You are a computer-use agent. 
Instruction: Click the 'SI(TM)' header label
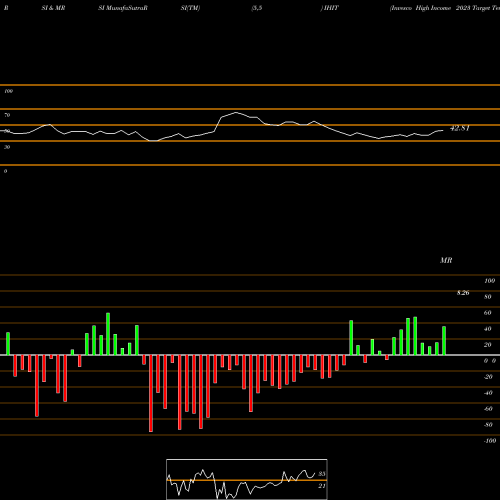pos(190,8)
